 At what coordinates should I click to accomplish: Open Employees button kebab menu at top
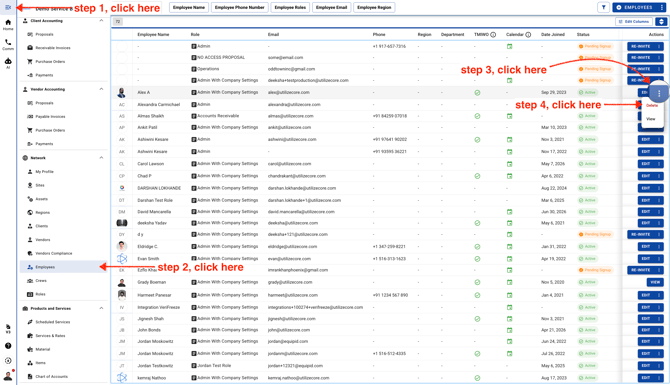pyautogui.click(x=662, y=7)
